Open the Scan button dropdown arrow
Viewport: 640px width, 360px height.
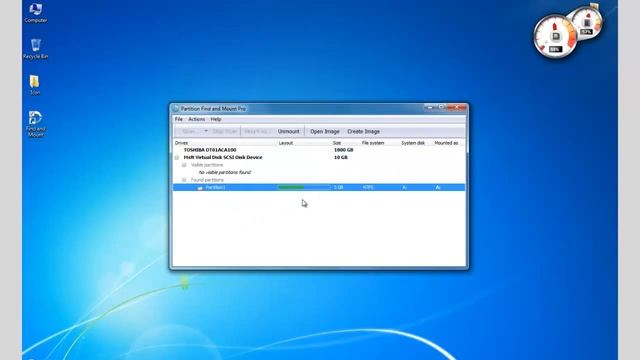[206, 131]
